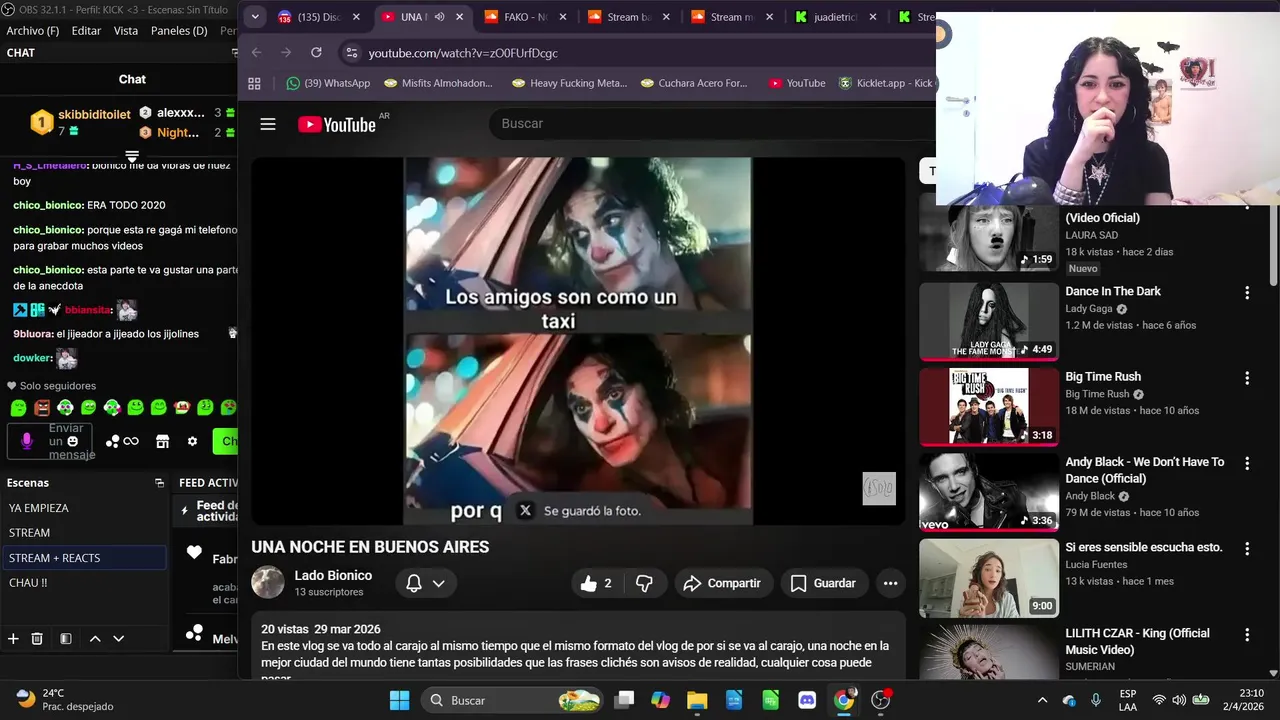Viewport: 1280px width, 720px height.
Task: Click the YouTube search field
Action: point(710,124)
